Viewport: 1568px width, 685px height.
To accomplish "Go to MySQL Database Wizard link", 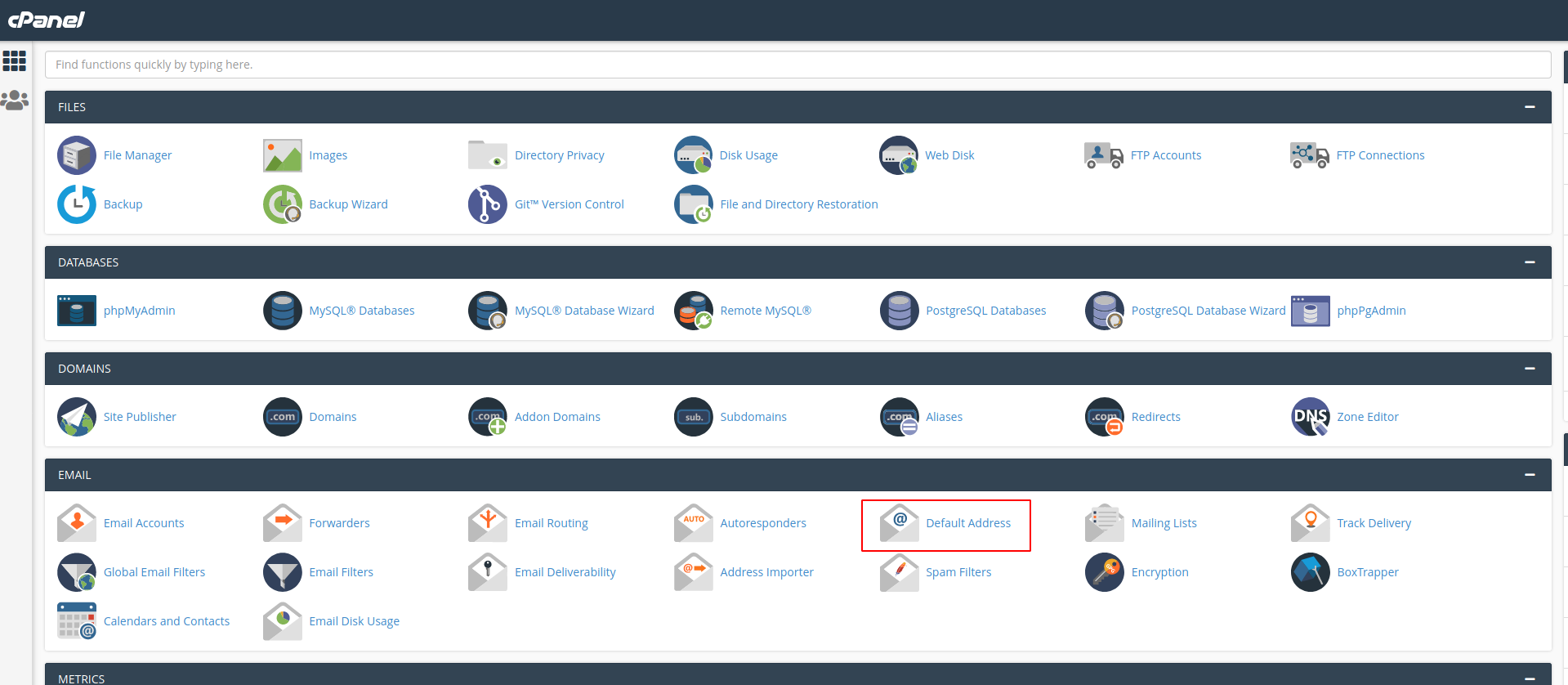I will tap(584, 311).
